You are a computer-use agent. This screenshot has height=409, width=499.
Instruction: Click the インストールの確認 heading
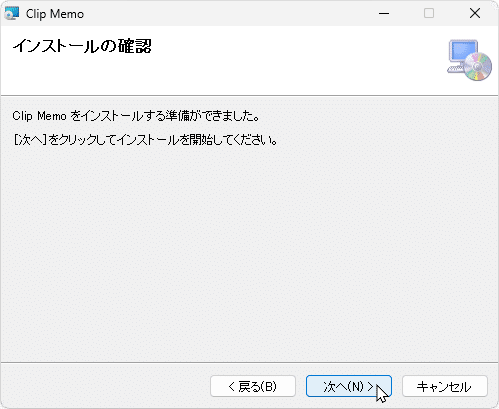82,46
